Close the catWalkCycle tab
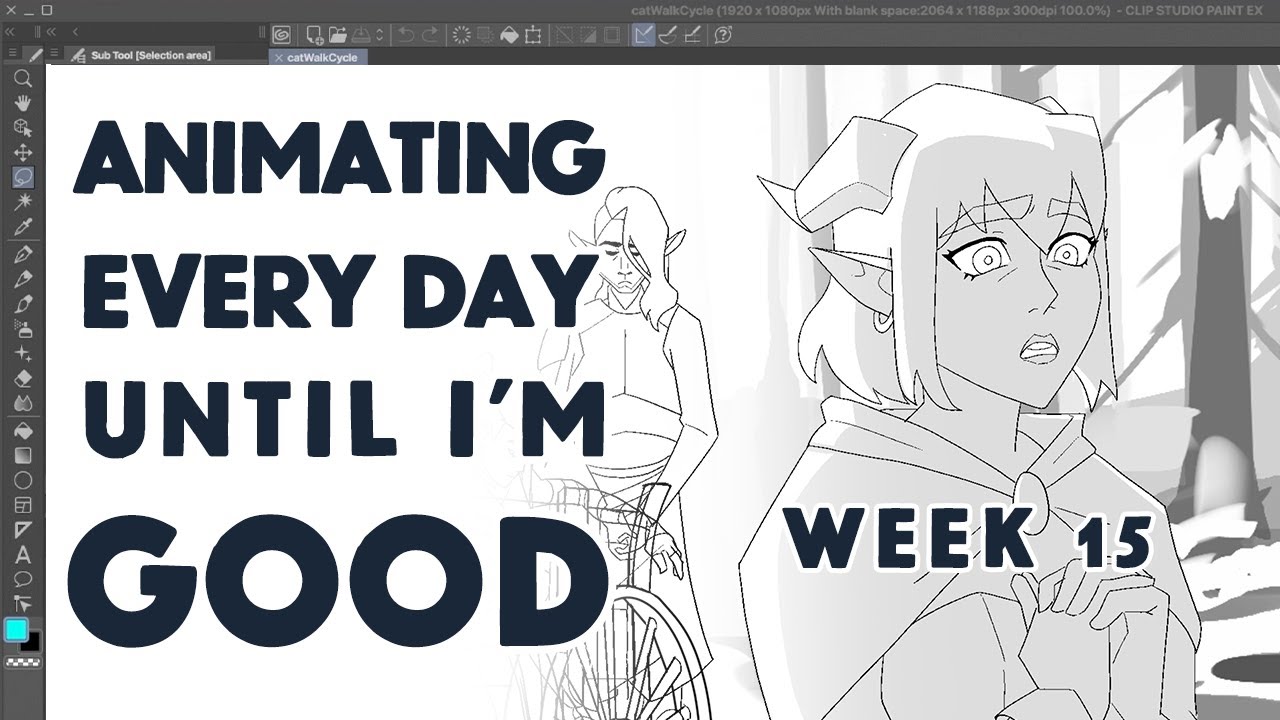This screenshot has height=720, width=1280. [279, 58]
